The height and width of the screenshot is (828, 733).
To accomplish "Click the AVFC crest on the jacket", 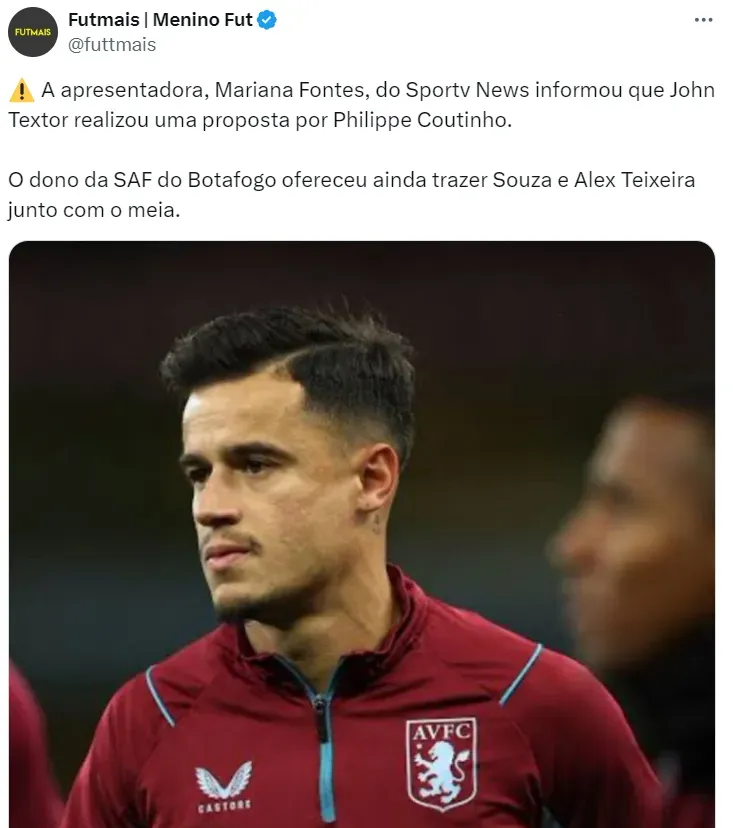I will tap(441, 763).
